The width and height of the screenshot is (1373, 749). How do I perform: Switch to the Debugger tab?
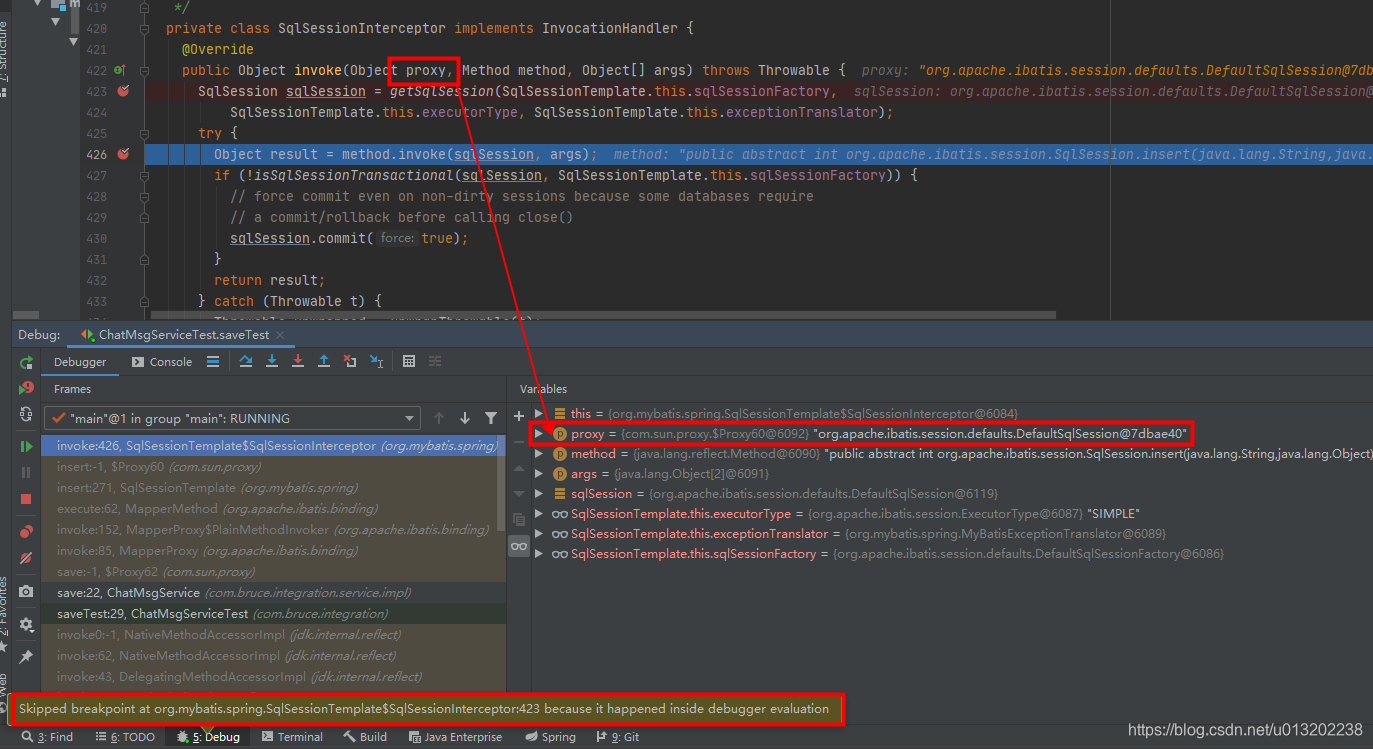point(80,362)
